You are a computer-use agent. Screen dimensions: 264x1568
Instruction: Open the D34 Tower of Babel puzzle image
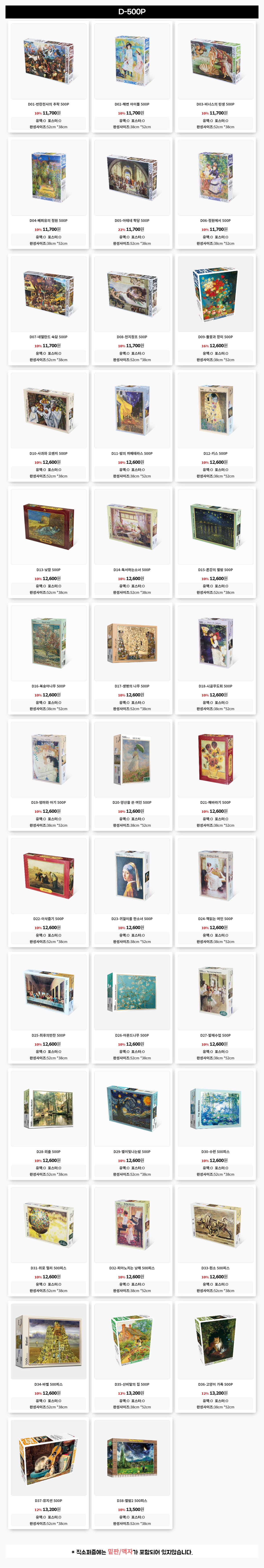click(49, 1341)
